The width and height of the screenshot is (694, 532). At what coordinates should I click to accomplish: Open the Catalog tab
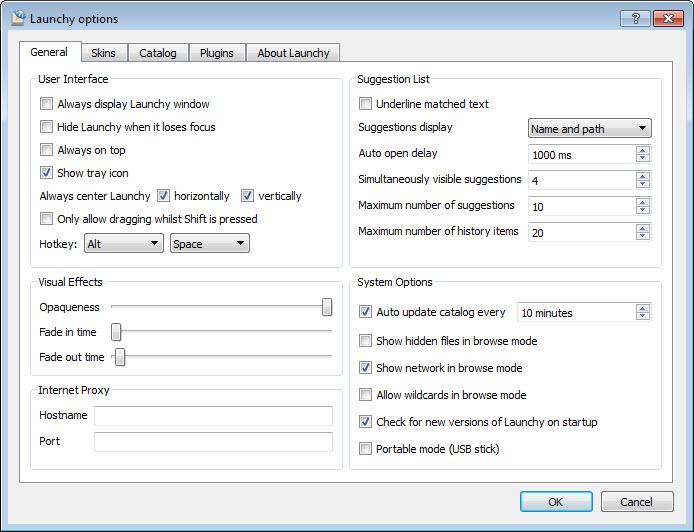click(x=158, y=53)
